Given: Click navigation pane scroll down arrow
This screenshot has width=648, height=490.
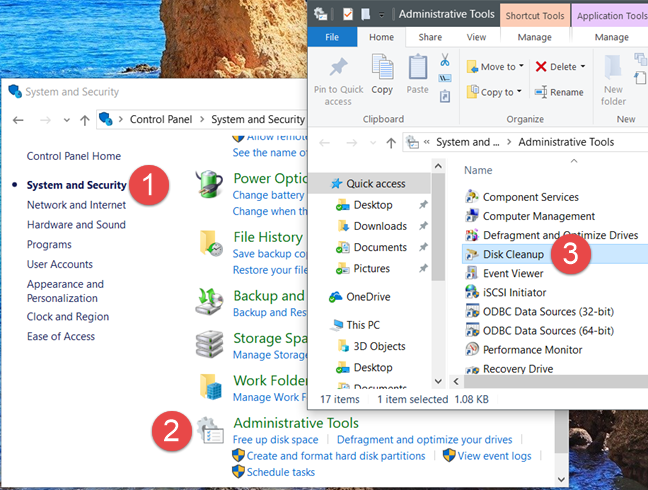Looking at the screenshot, I should (x=438, y=381).
